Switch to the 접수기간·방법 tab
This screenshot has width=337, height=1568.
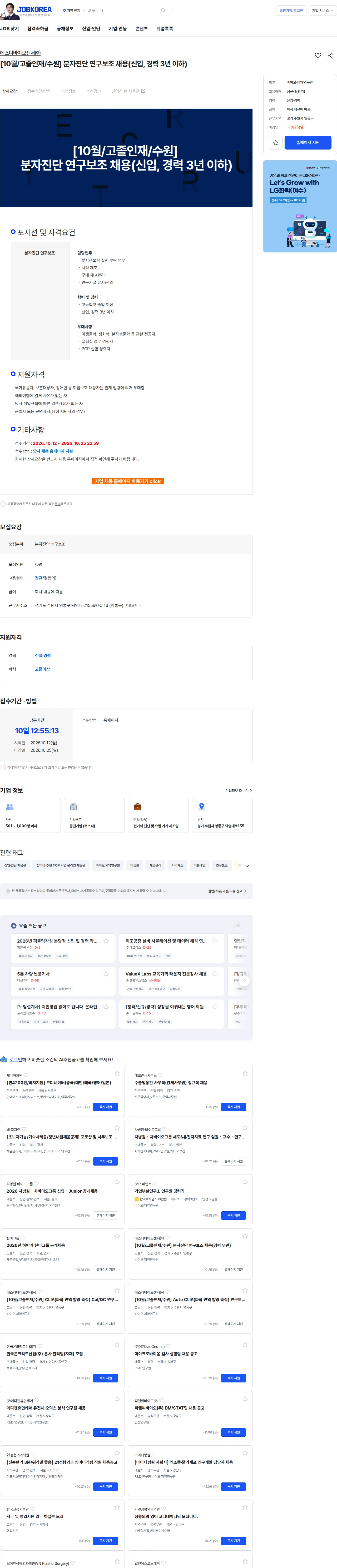point(39,91)
